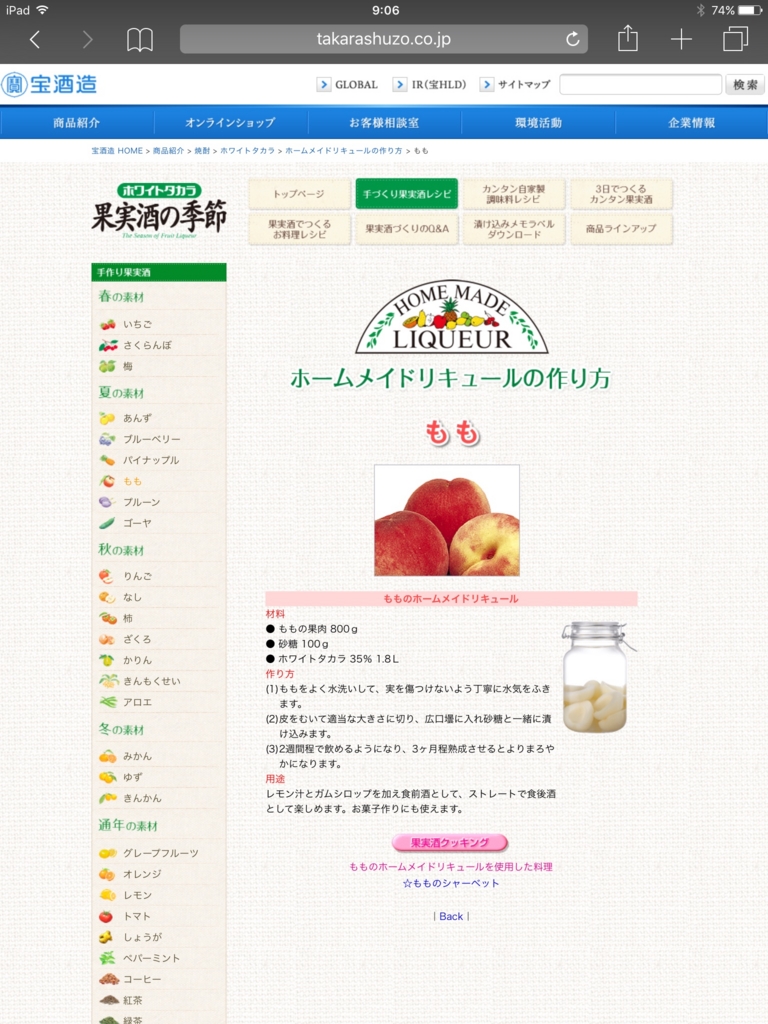Click the Back link below the recipe
The image size is (768, 1024).
(451, 916)
